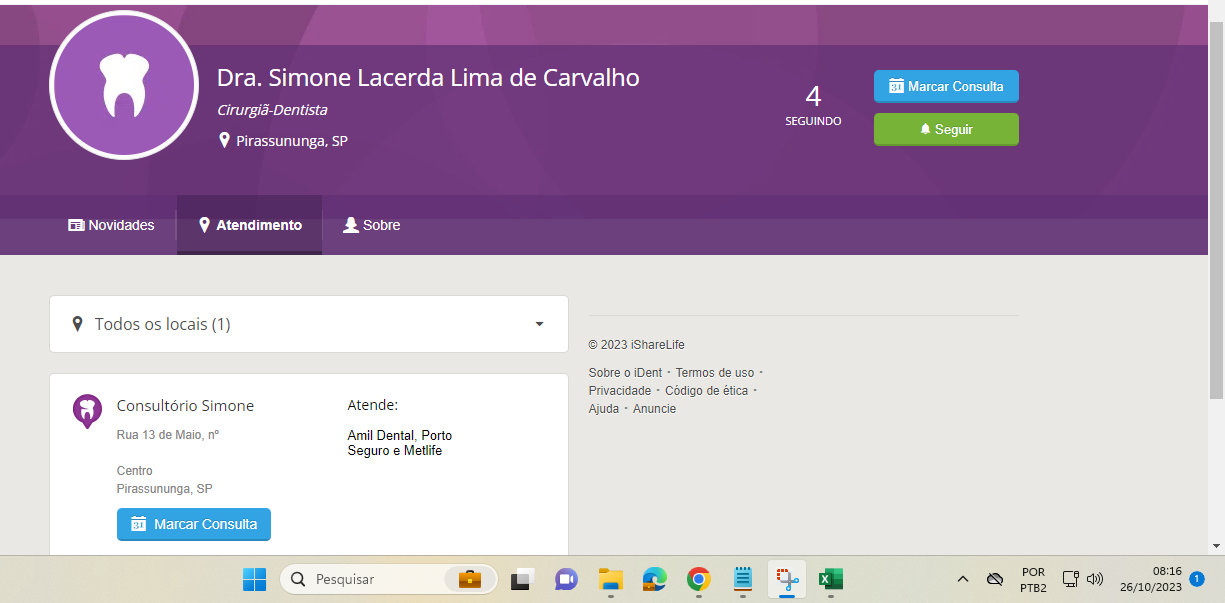Click the Consultório Simone tooth pin icon
Image resolution: width=1225 pixels, height=603 pixels.
click(x=87, y=410)
